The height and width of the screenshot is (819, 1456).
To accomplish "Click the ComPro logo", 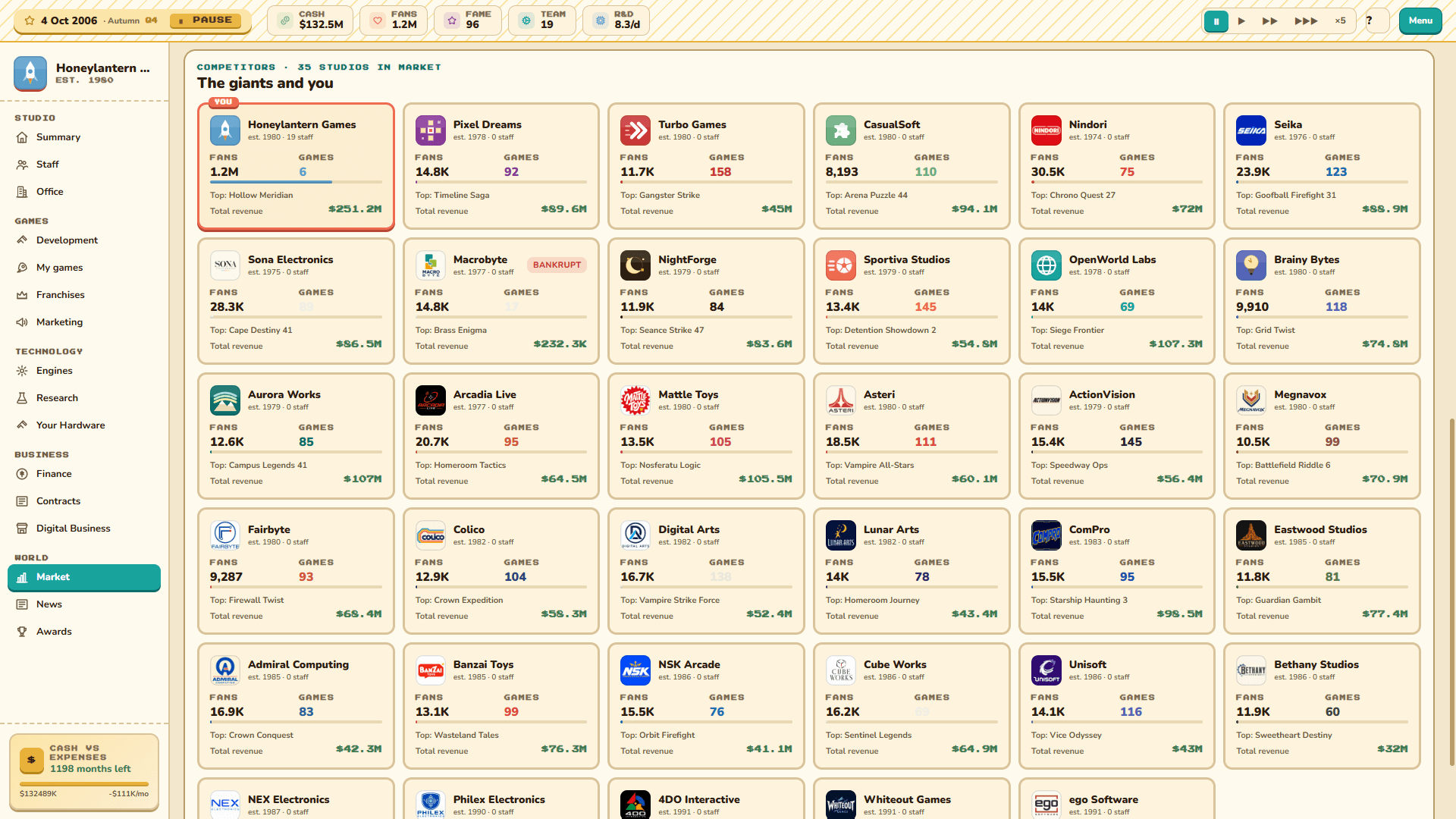I will pyautogui.click(x=1046, y=535).
